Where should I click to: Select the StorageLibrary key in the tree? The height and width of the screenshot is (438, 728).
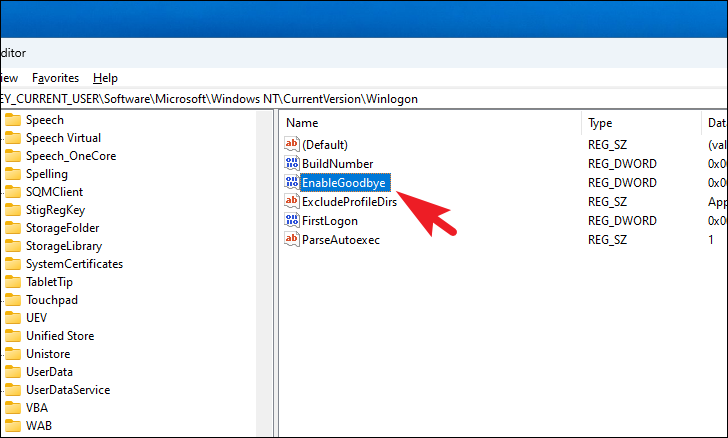[x=64, y=246]
